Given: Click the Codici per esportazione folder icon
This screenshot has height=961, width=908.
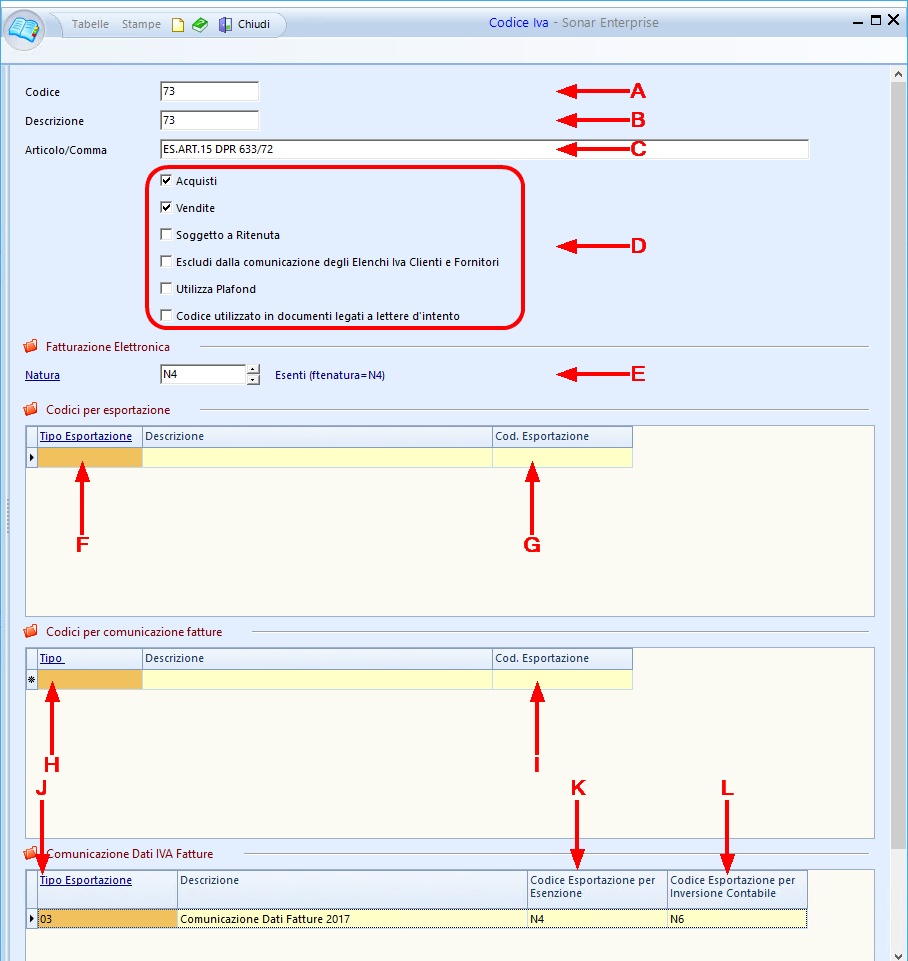Looking at the screenshot, I should pos(31,410).
